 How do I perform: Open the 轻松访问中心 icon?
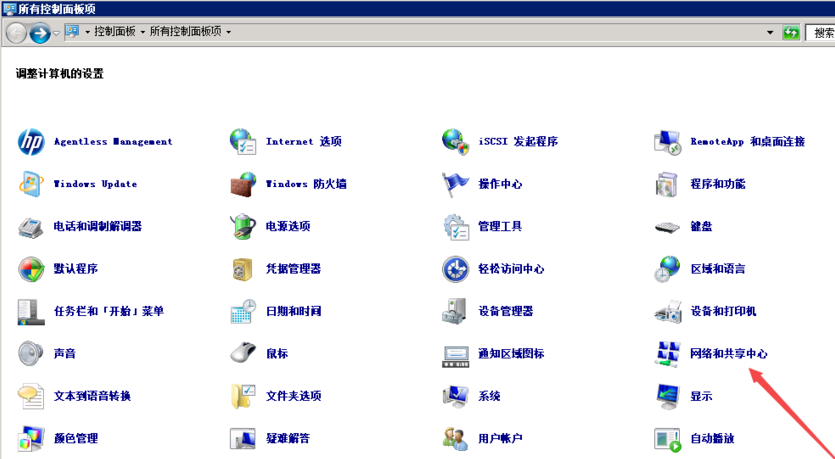456,269
